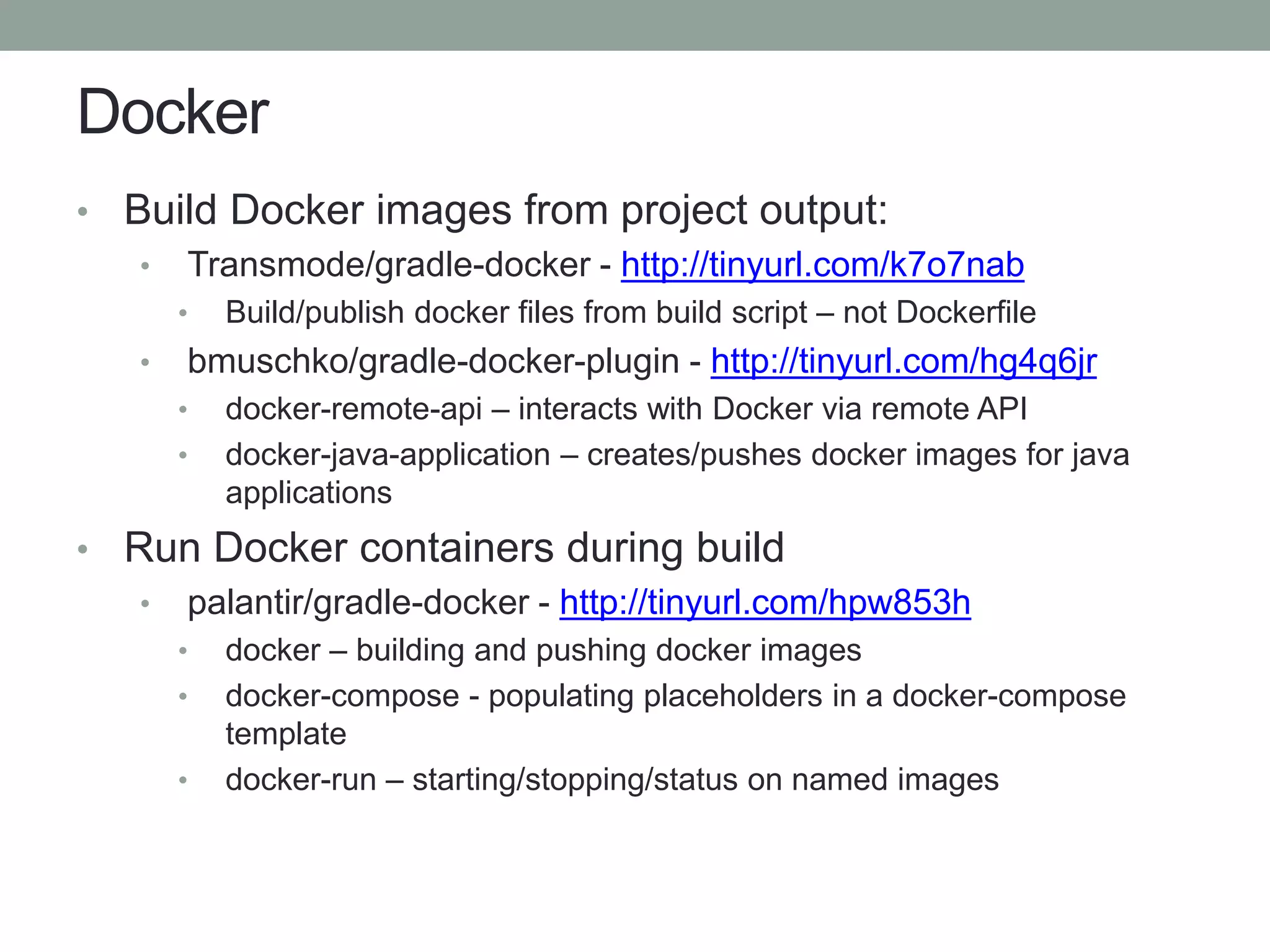Click the 'docker-remote-api' bullet line
1270x952 pixels.
coord(626,409)
